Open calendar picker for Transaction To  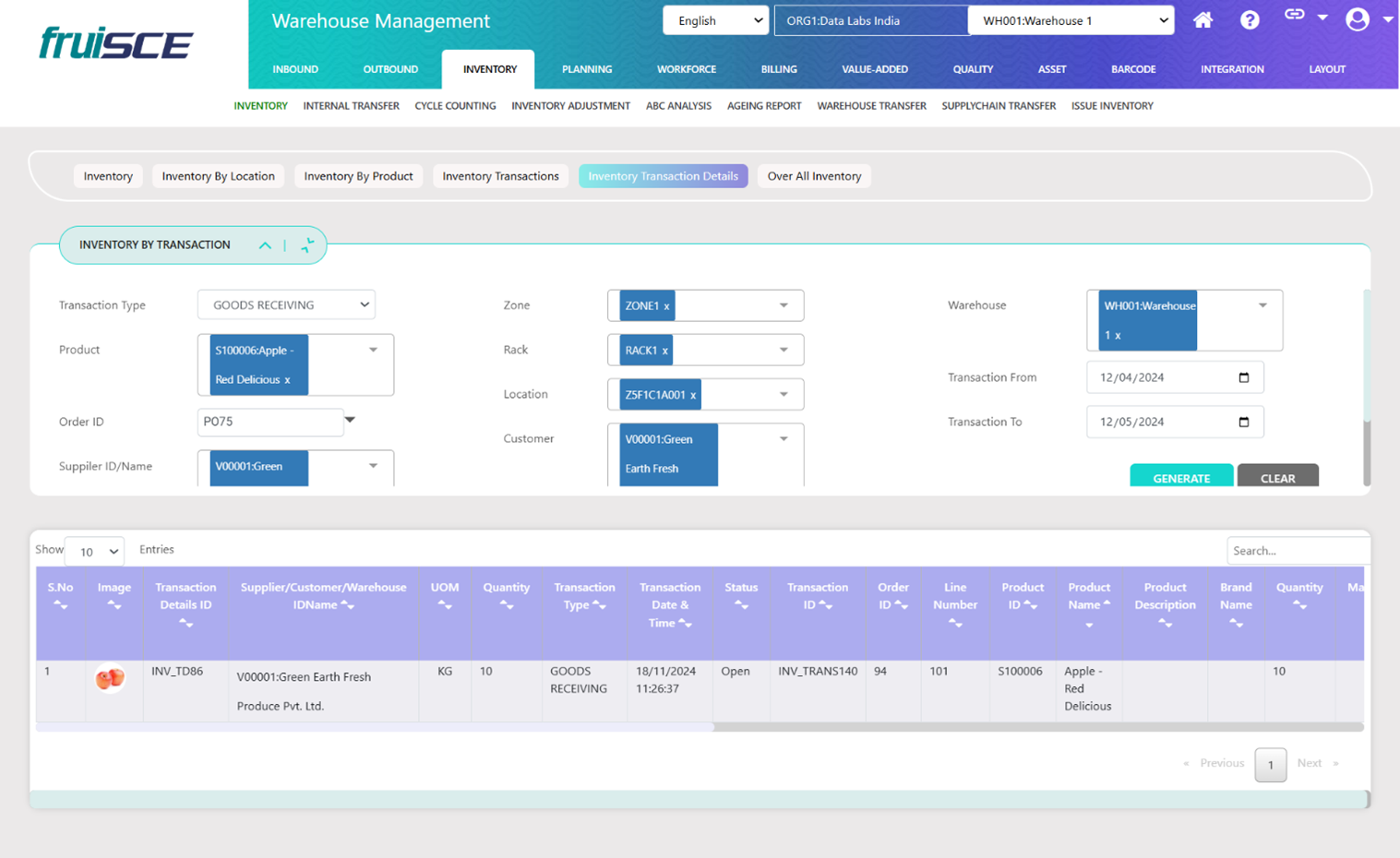[1243, 422]
